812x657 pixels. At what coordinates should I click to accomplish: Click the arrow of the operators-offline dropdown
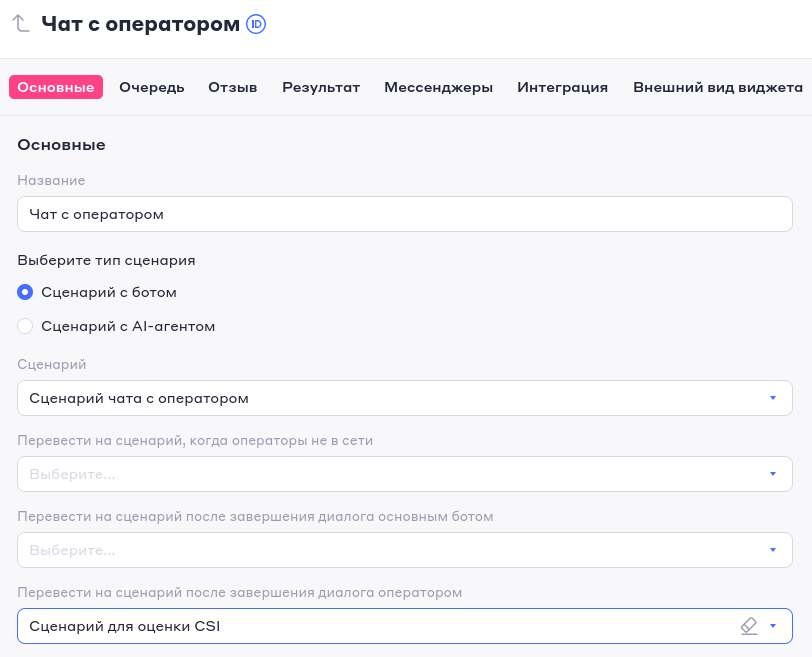[773, 474]
